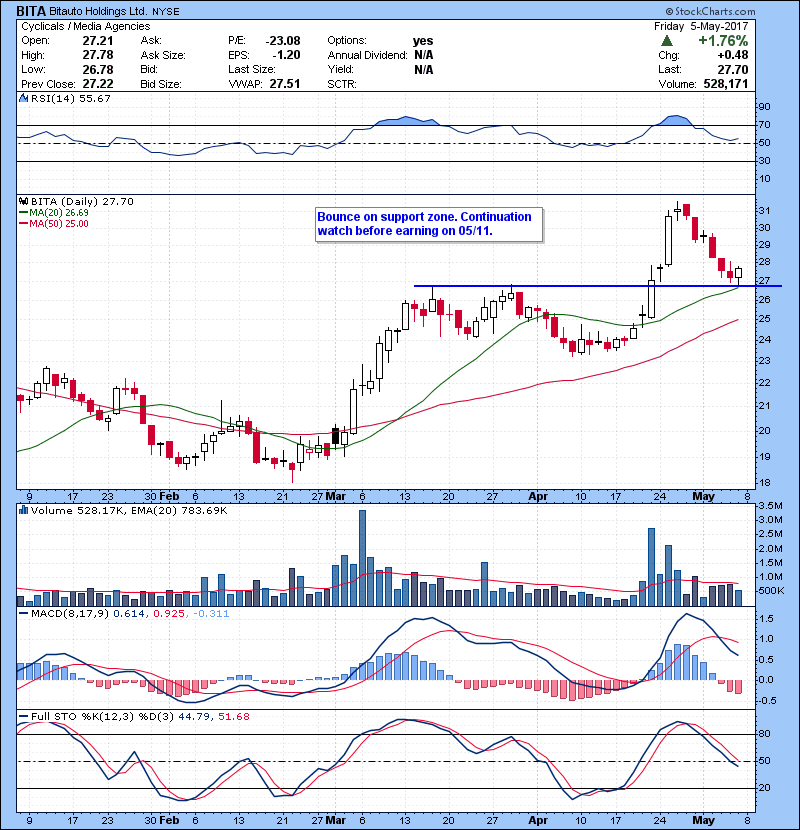Viewport: 800px width, 830px height.
Task: Click the MACD signal value 0.925
Action: 169,614
